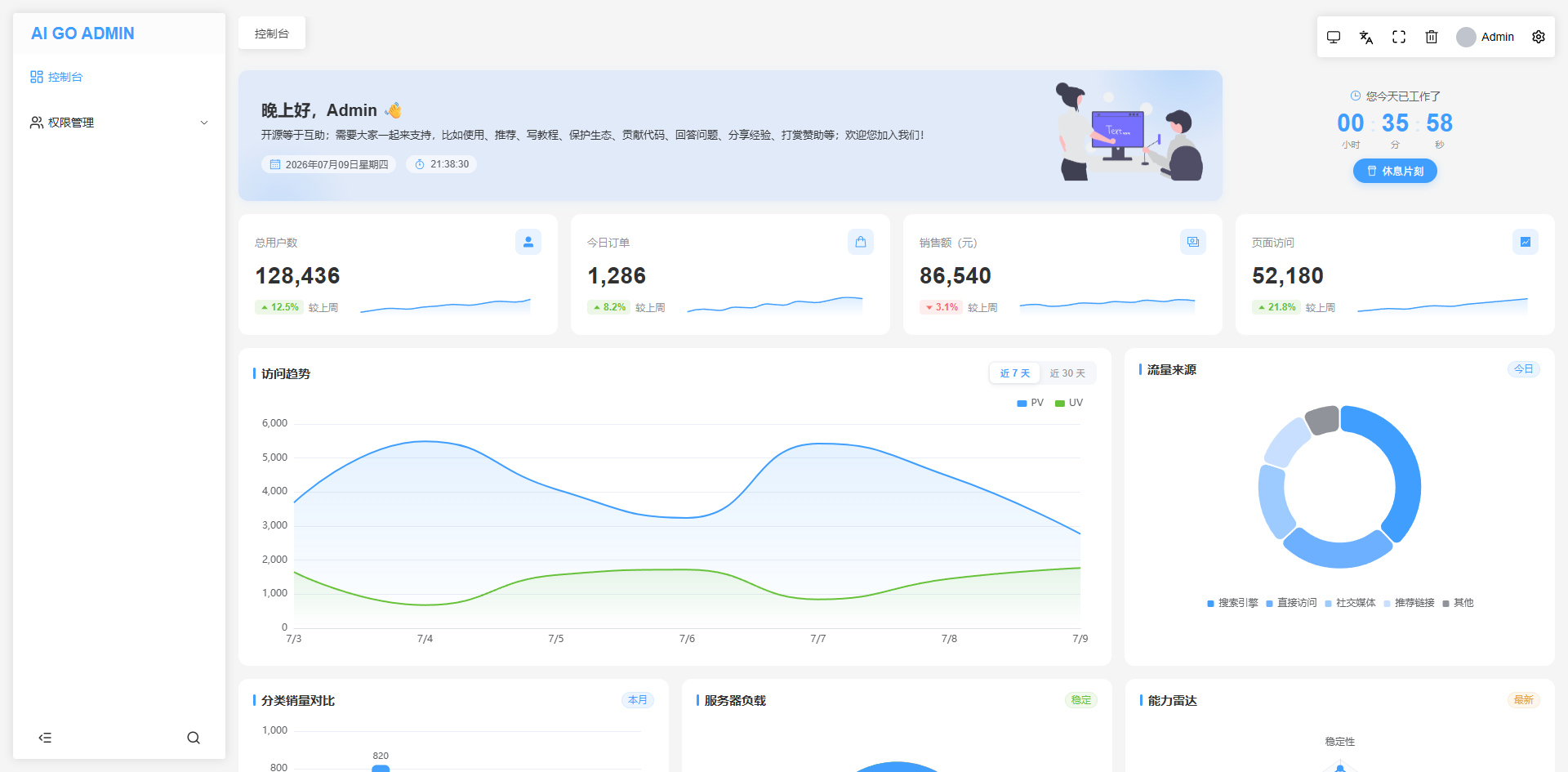Open the sidebar search magnifier icon
The height and width of the screenshot is (772, 1568).
(x=194, y=738)
